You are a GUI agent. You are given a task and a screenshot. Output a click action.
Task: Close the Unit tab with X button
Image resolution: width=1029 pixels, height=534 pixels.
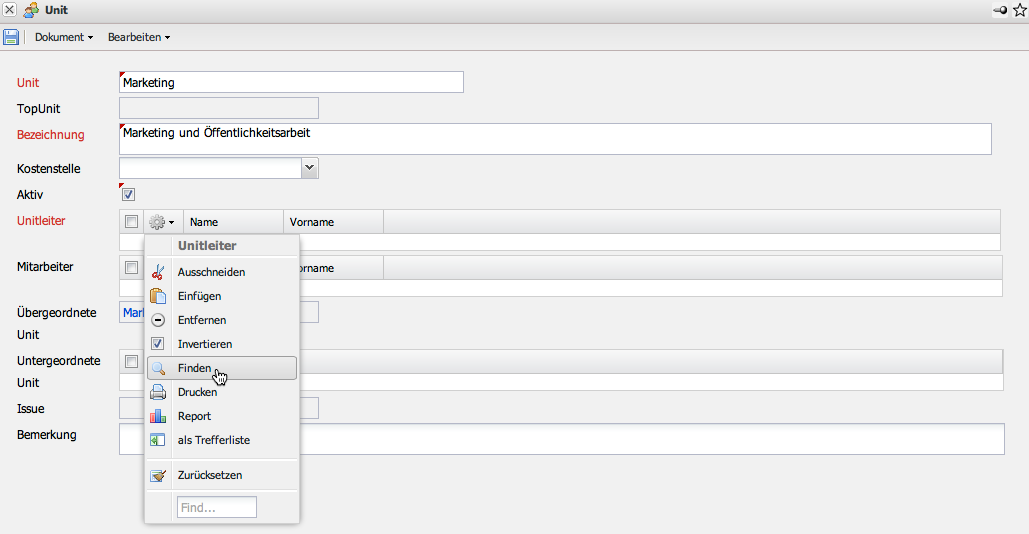pos(10,10)
